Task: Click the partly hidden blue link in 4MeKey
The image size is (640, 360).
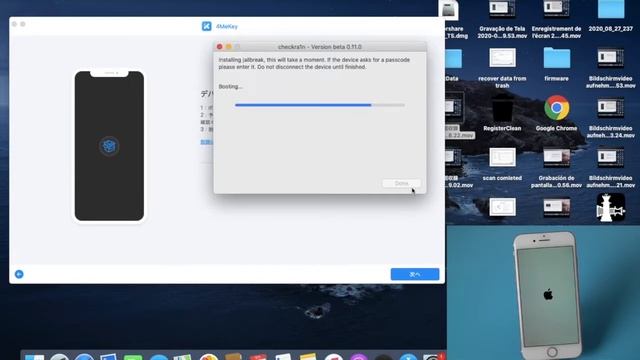Action: [207, 142]
